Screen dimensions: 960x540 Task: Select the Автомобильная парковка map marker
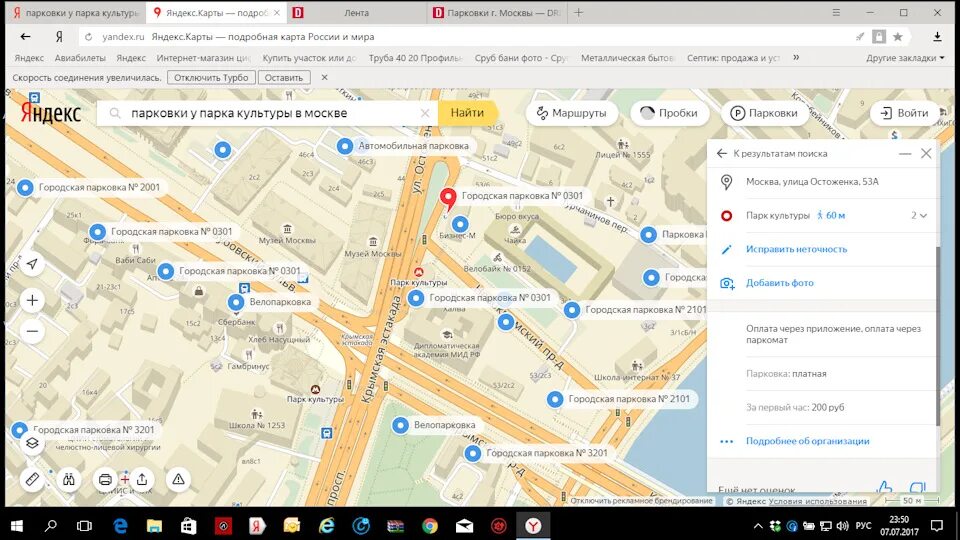tap(345, 146)
